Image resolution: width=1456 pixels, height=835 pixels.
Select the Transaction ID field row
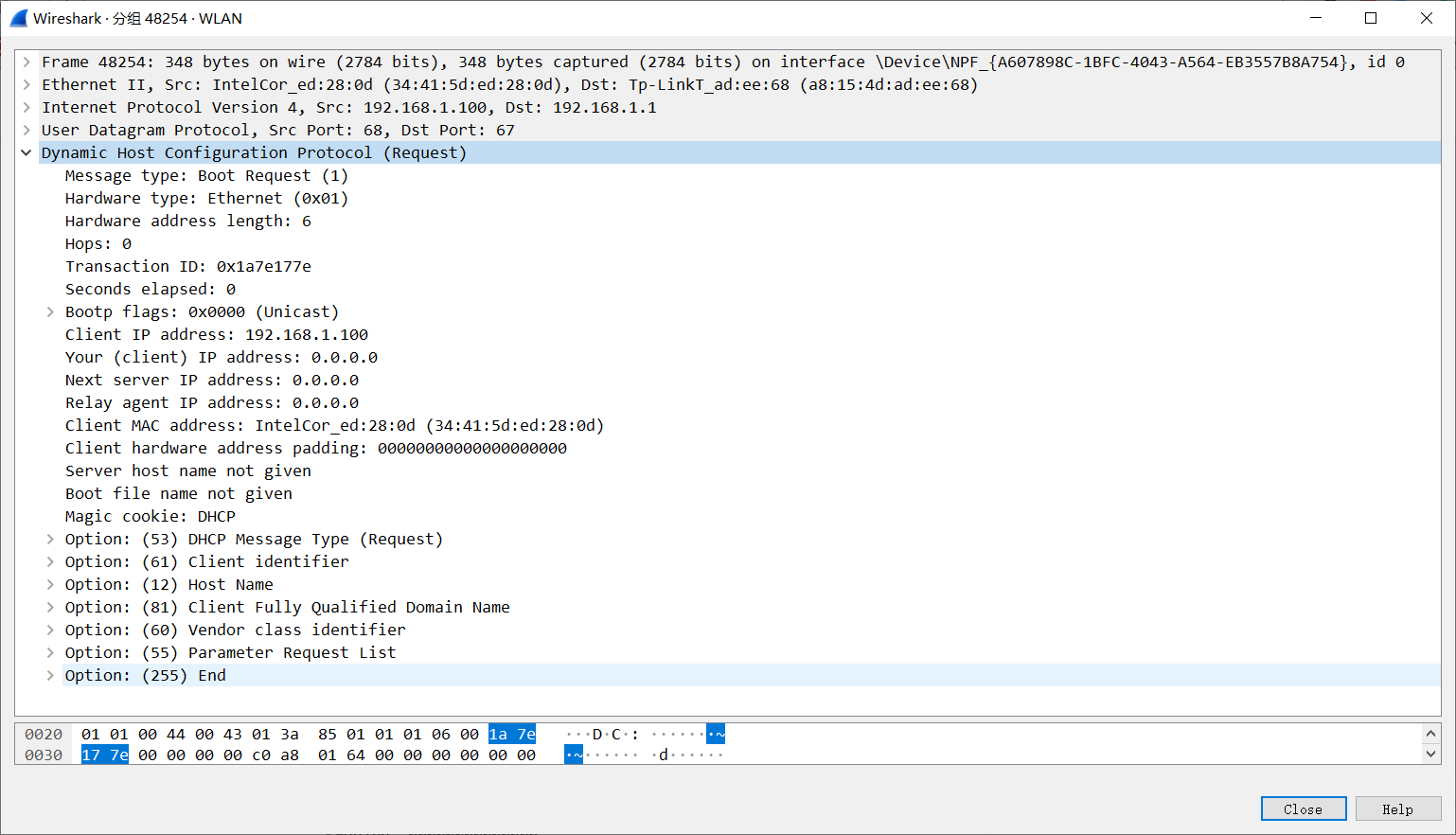tap(187, 267)
